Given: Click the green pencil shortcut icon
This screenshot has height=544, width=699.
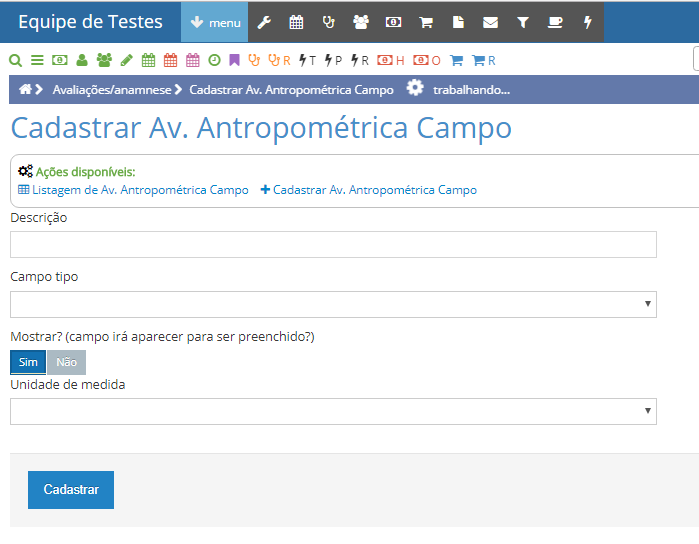Looking at the screenshot, I should [x=126, y=60].
